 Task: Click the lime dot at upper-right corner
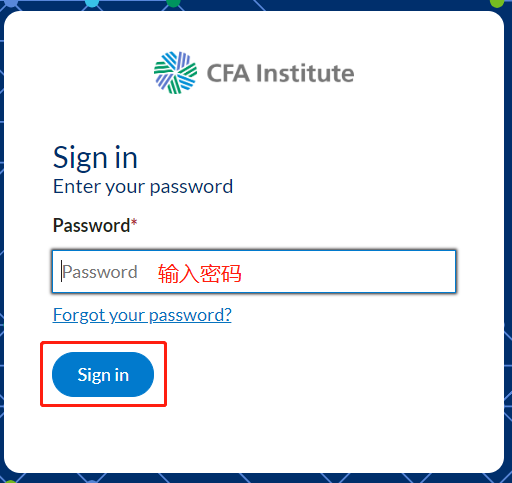pos(497,3)
